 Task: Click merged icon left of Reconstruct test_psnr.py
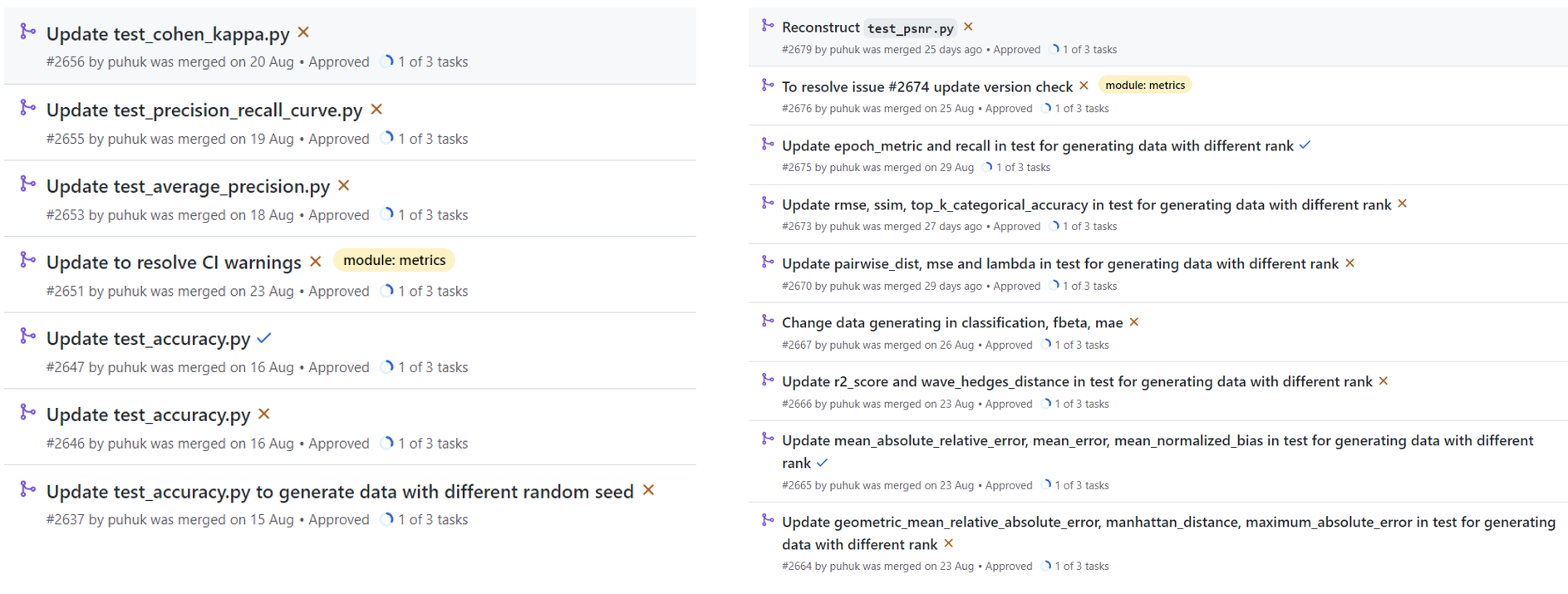pos(768,27)
